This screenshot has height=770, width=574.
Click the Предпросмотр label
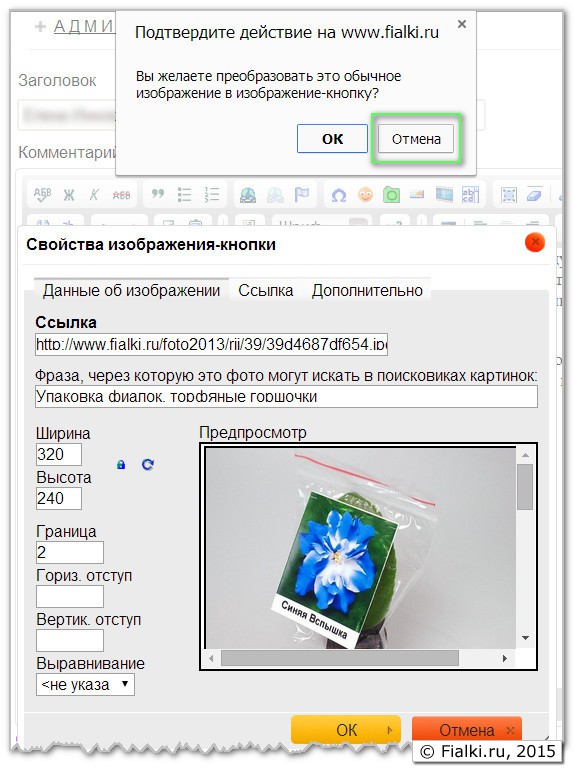[253, 433]
